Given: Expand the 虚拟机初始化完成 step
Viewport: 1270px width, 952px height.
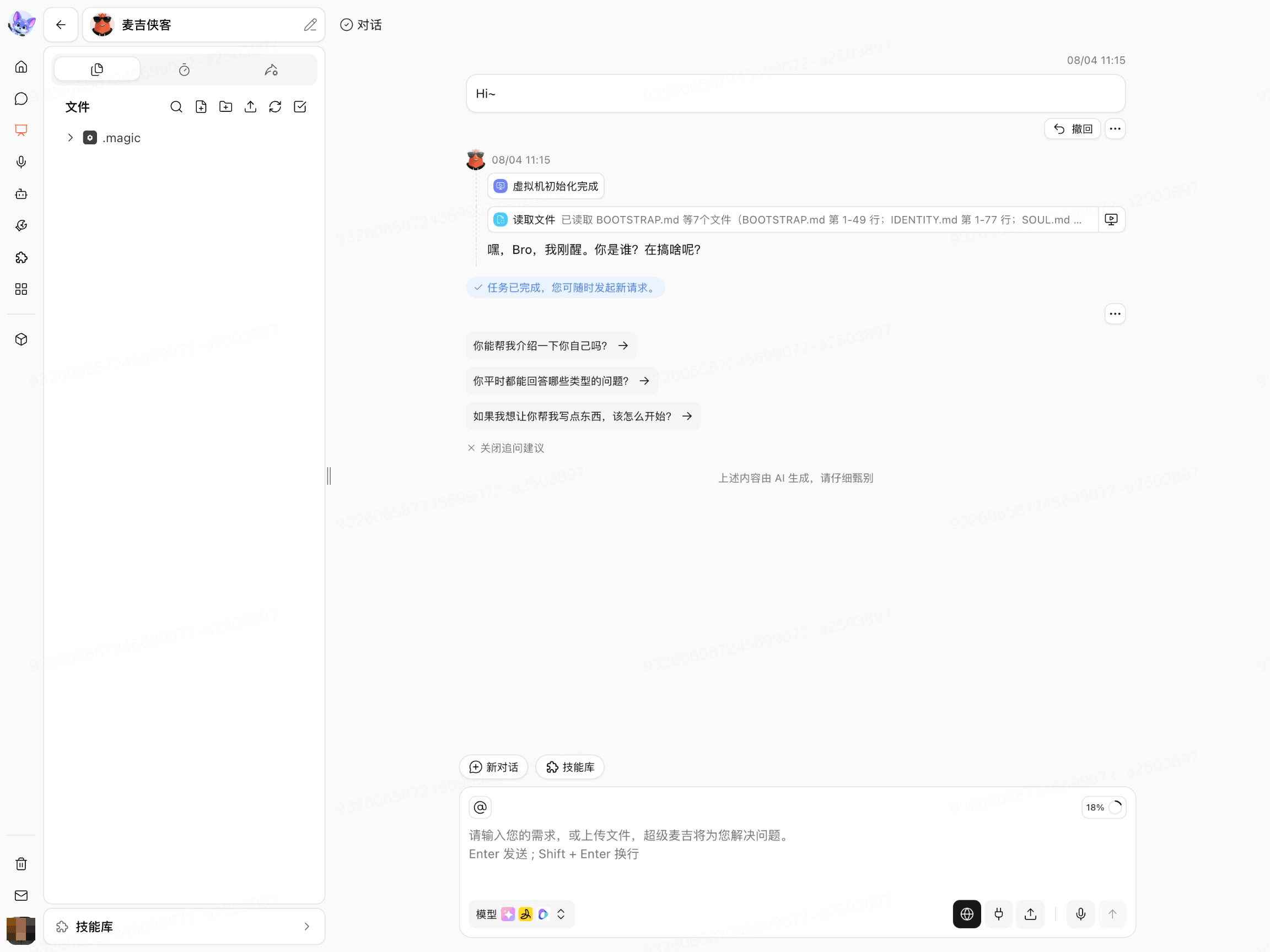Looking at the screenshot, I should pos(546,187).
